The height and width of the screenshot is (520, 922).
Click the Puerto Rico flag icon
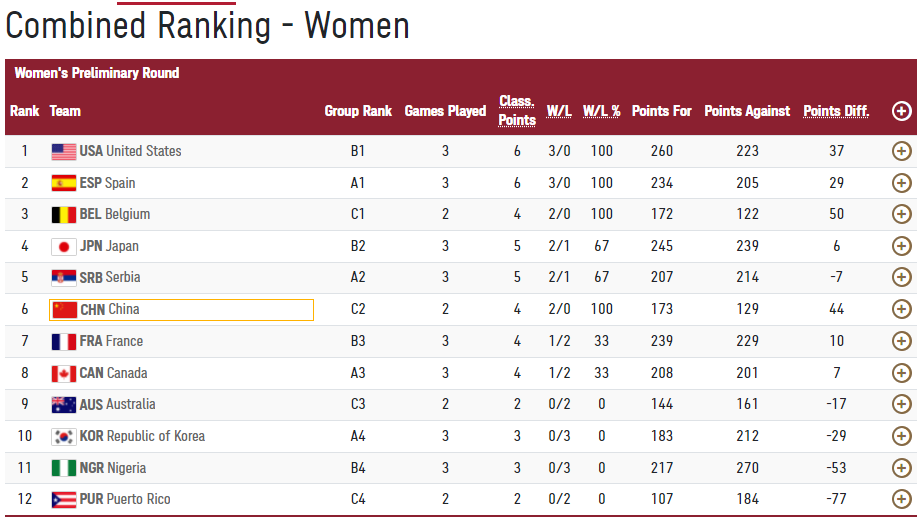tap(64, 500)
